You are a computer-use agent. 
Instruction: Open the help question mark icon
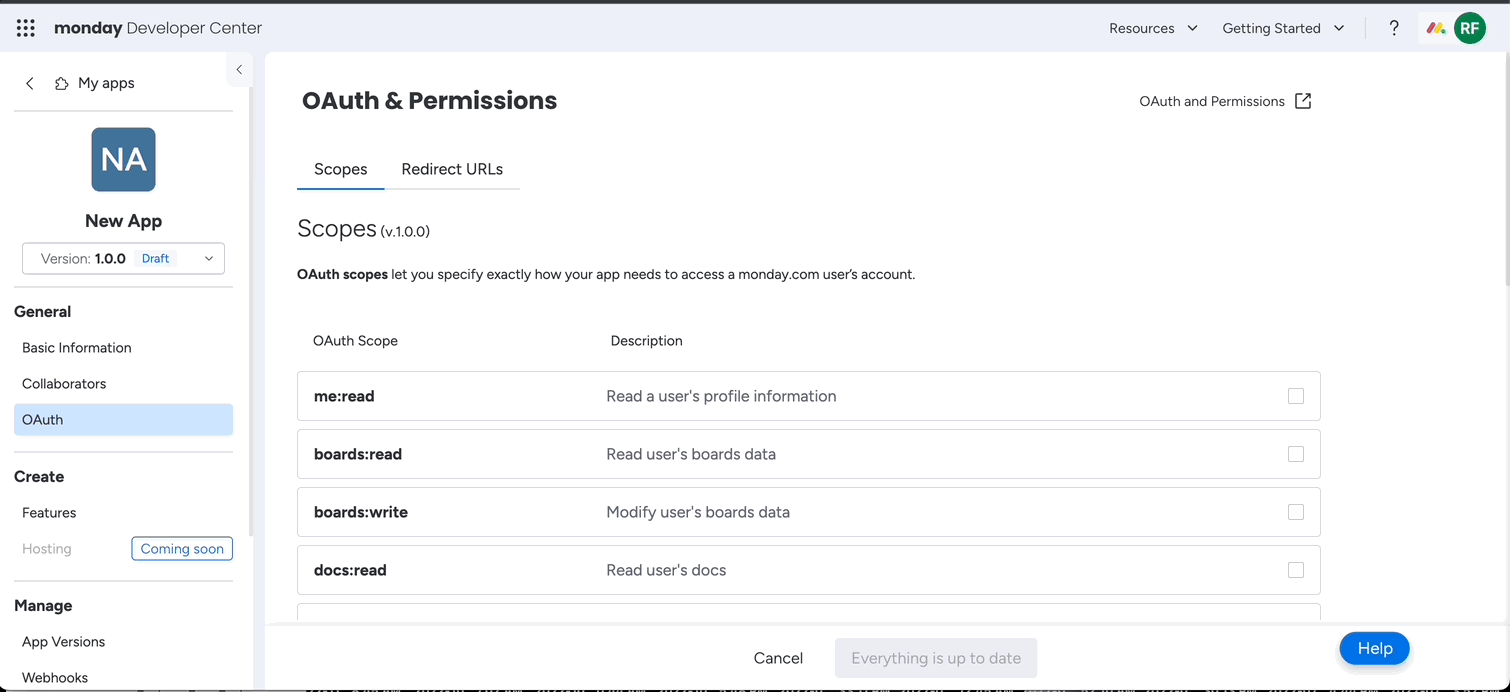pos(1394,28)
